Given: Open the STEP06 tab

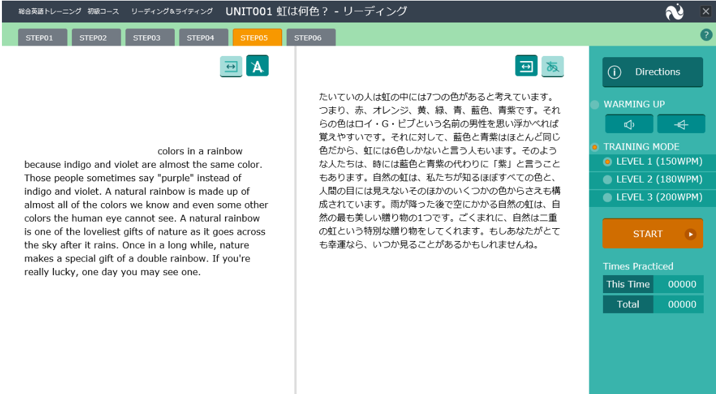Looking at the screenshot, I should (x=311, y=37).
